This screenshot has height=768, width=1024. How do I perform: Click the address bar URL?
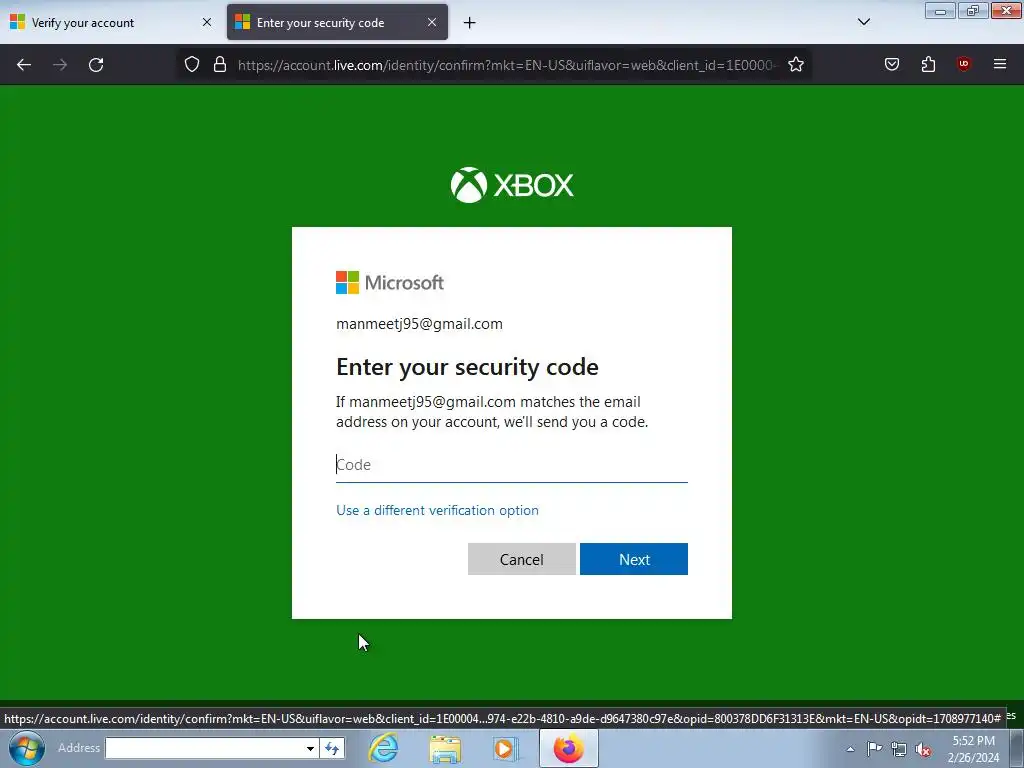click(507, 65)
